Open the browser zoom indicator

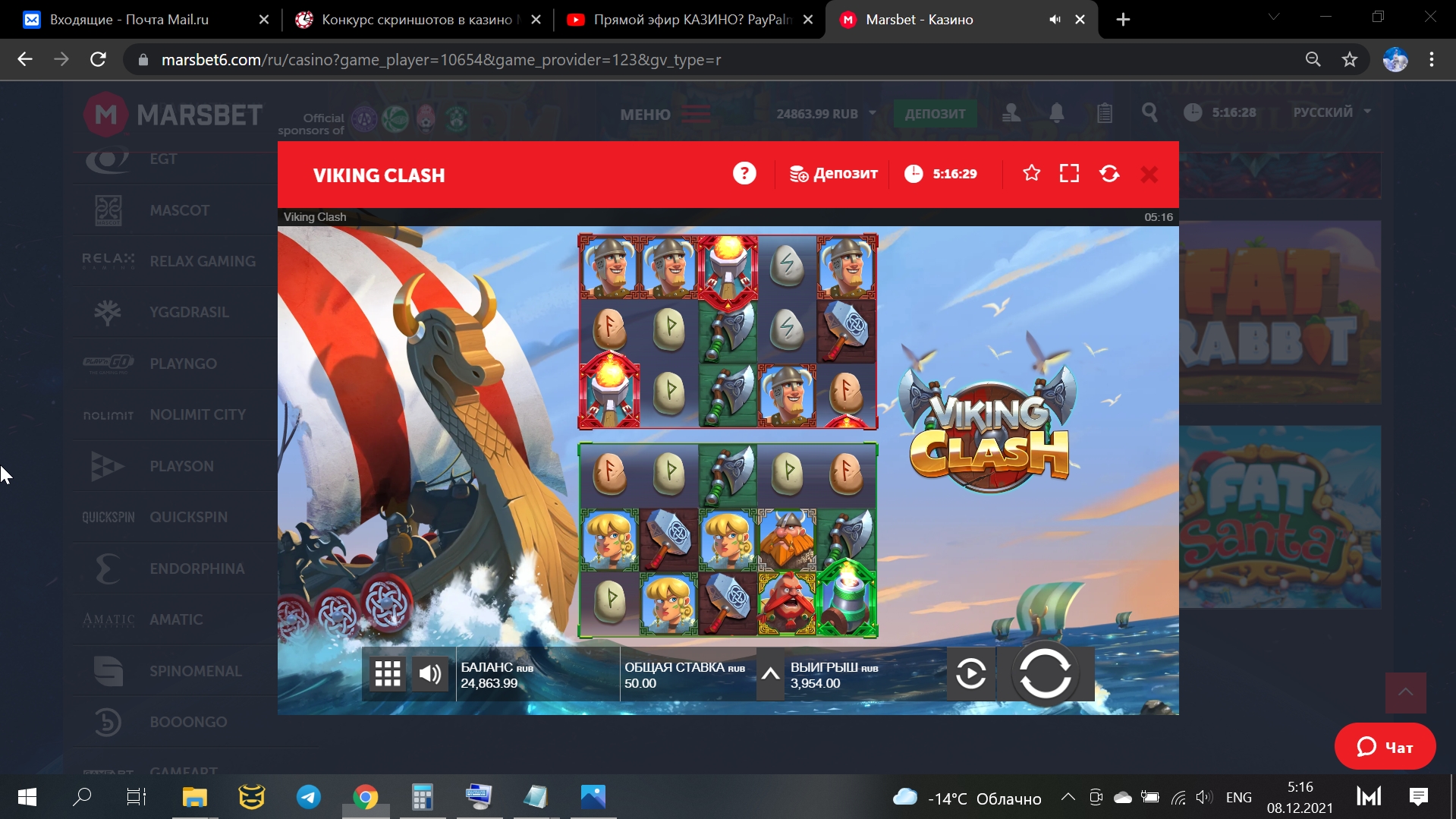1313,59
